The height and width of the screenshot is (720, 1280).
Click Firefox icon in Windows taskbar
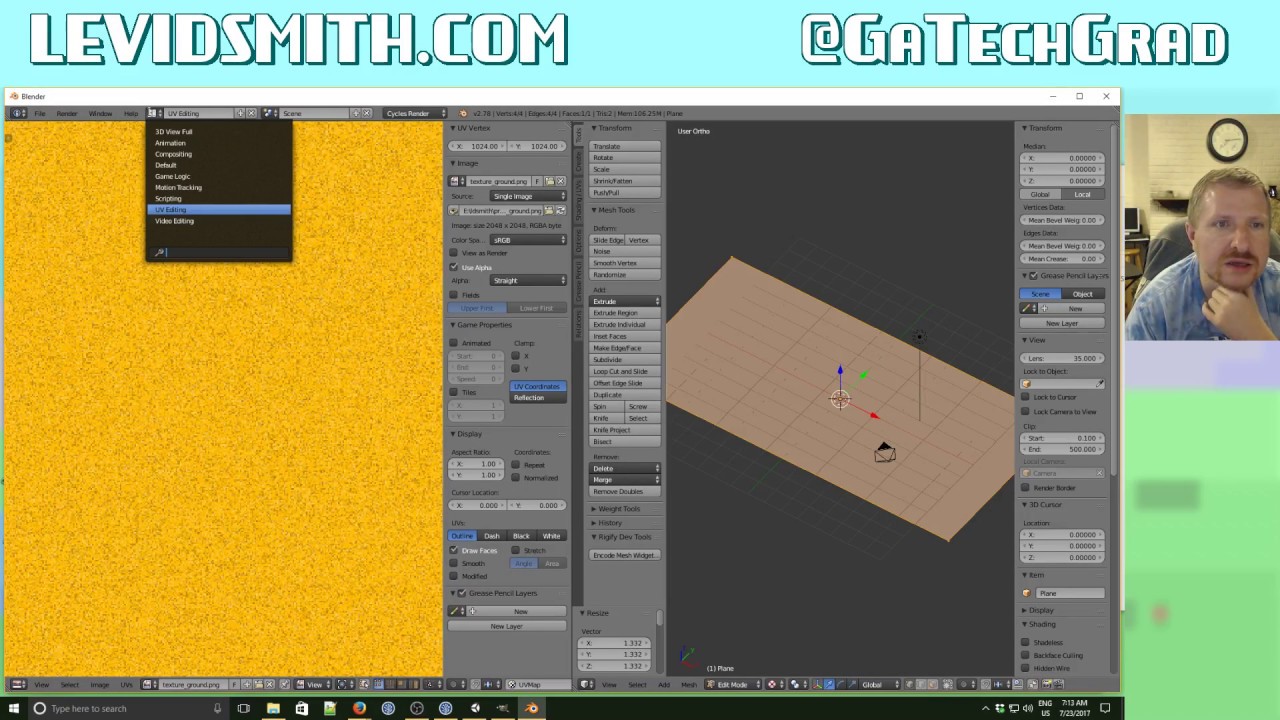tap(359, 708)
